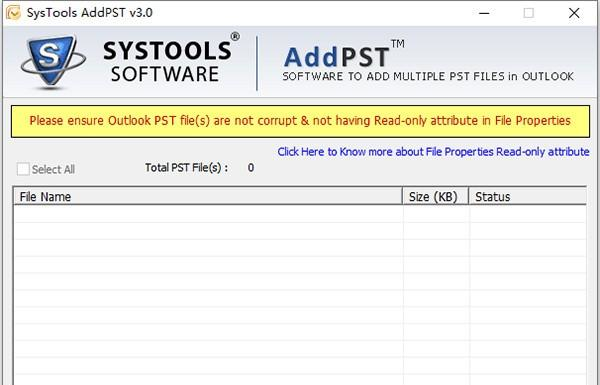Click the SysTools blue shield logo
Viewport: 600px width, 385px height.
tap(52, 61)
